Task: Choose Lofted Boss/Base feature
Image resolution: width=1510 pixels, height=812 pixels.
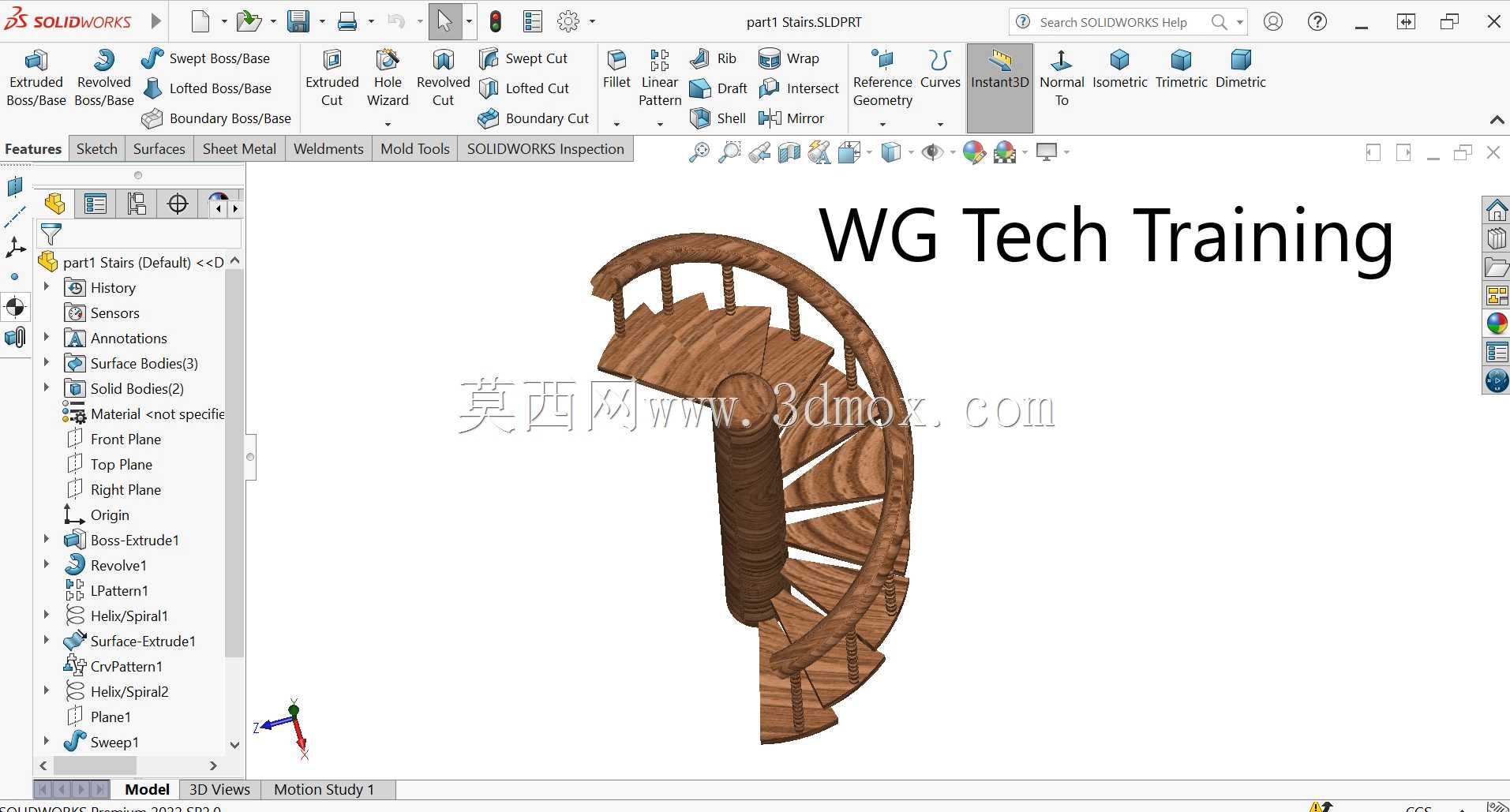Action: [207, 88]
